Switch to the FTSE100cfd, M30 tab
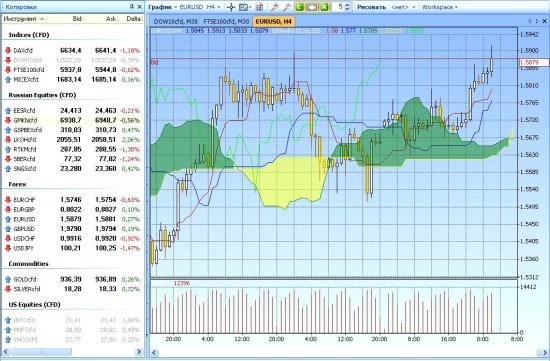This screenshot has height=361, width=550. tap(226, 21)
